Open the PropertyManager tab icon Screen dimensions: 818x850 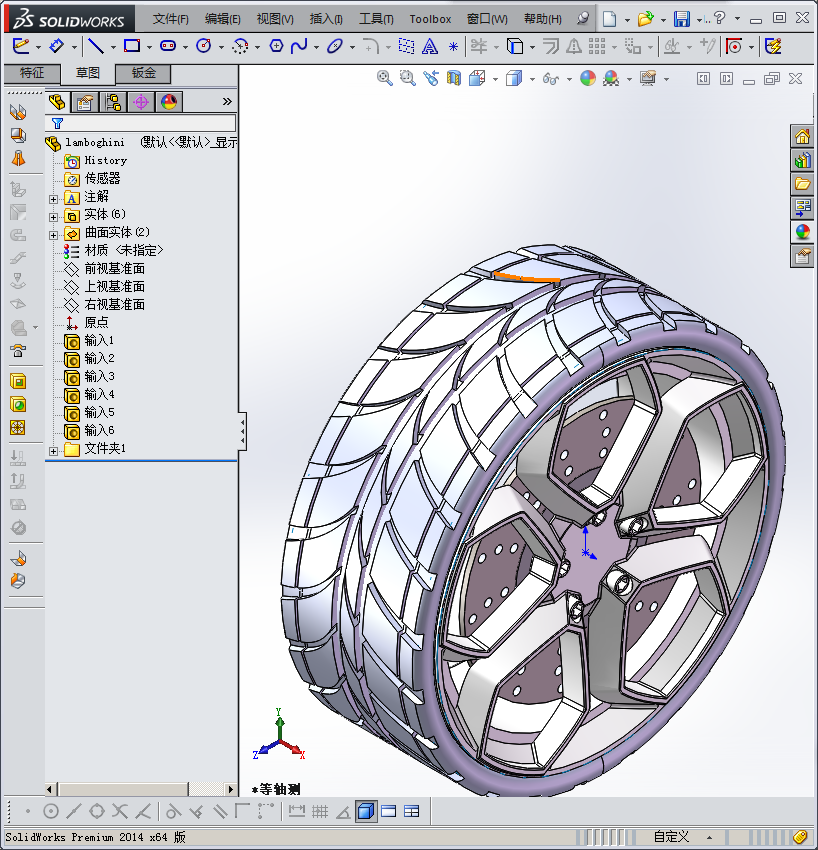(85, 102)
